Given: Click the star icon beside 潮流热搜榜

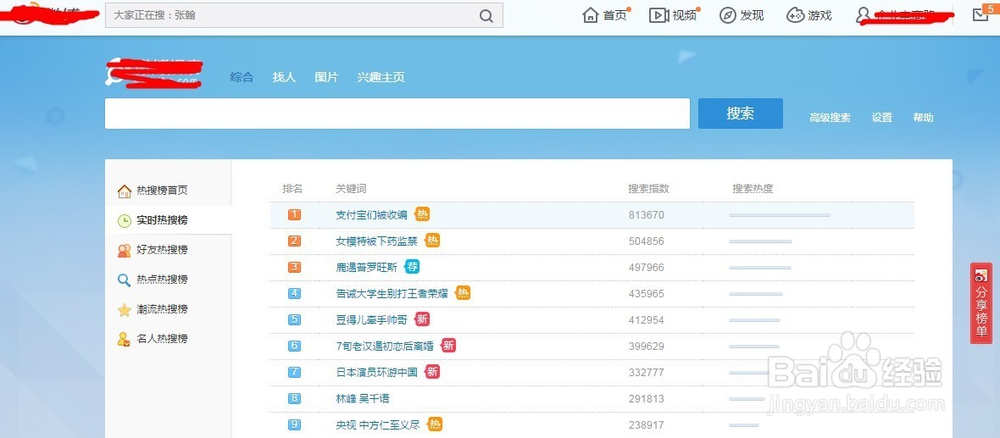Looking at the screenshot, I should pos(124,310).
